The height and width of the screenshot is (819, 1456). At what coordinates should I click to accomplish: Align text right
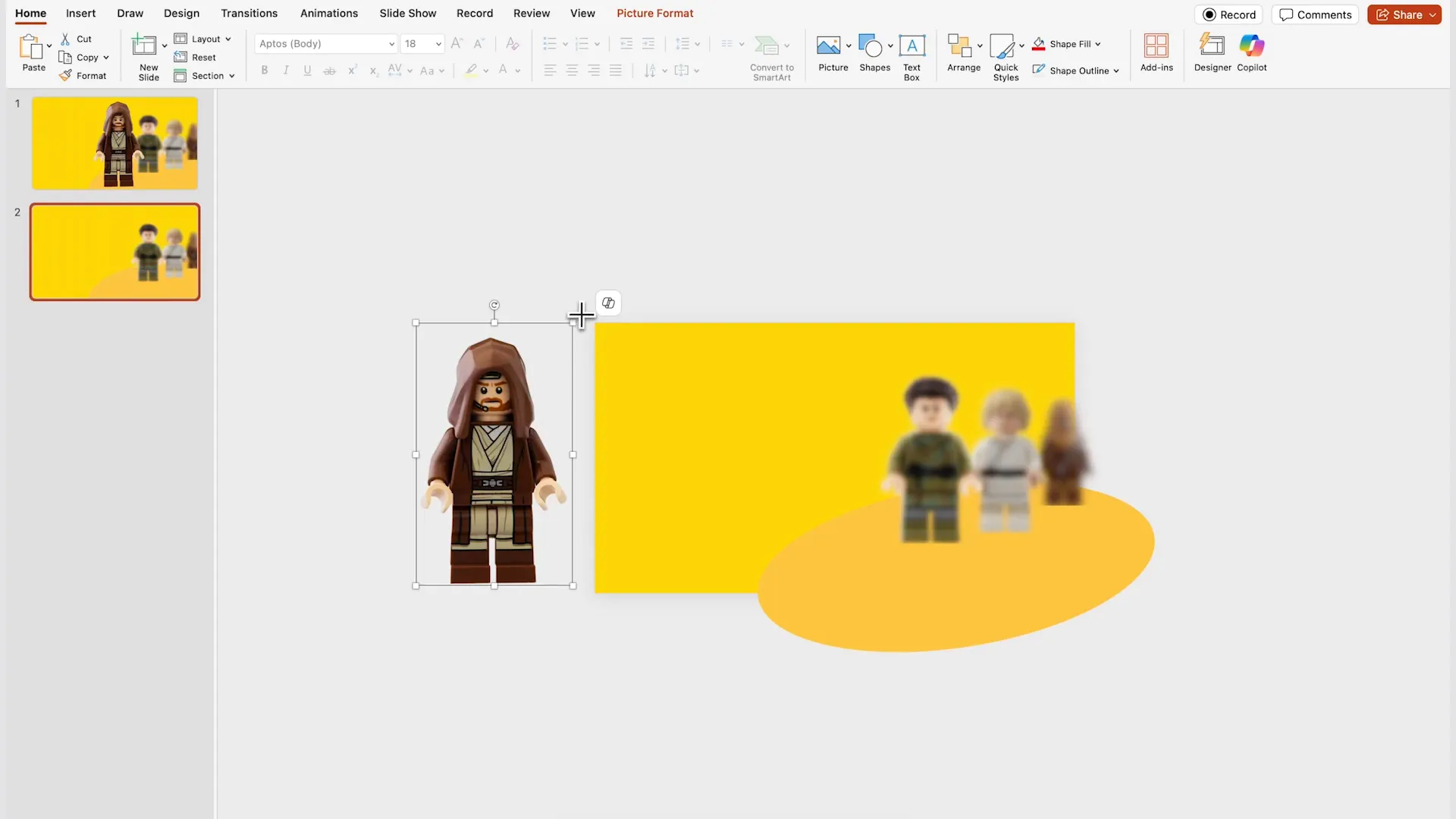click(594, 71)
